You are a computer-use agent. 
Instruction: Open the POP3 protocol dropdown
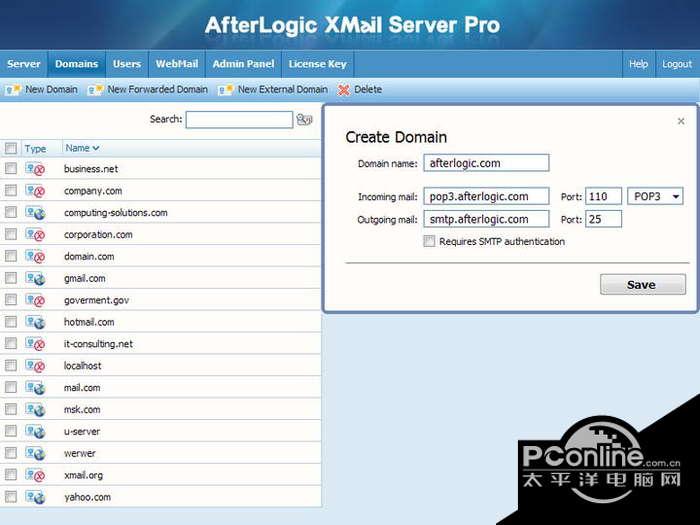coord(655,196)
